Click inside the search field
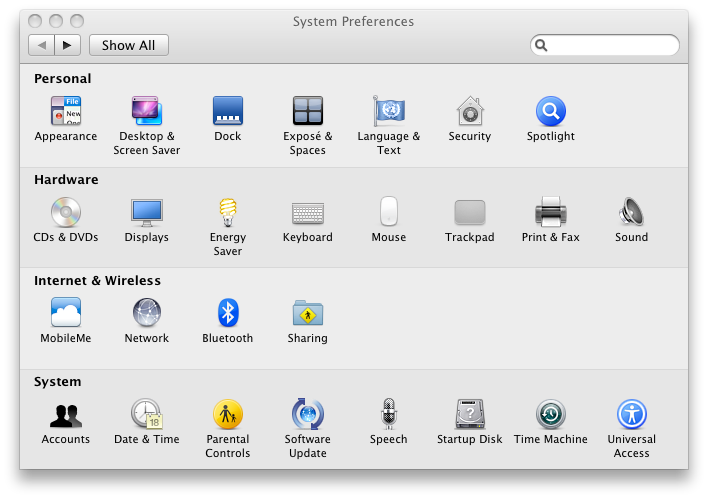 (x=612, y=45)
